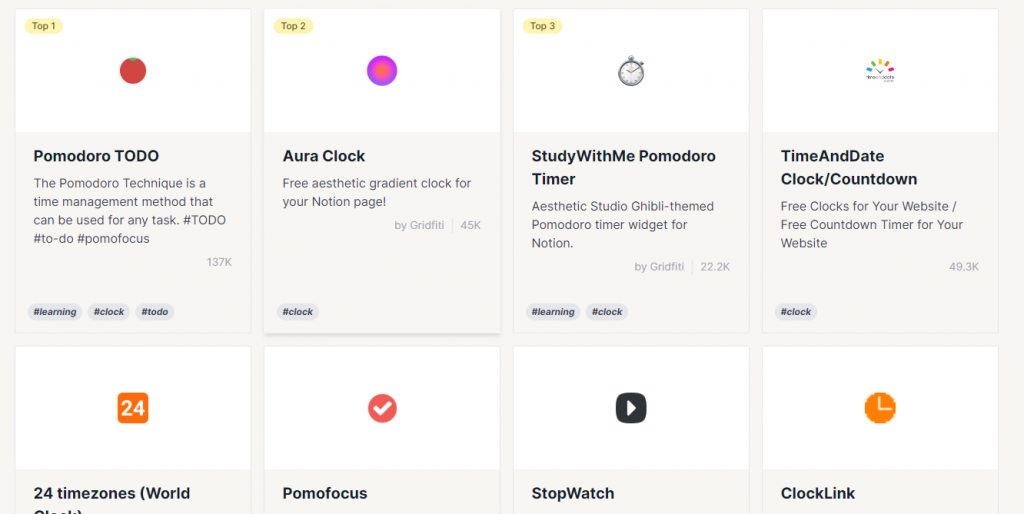Click the ClockLink orange clock icon
1024x514 pixels.
pos(880,407)
